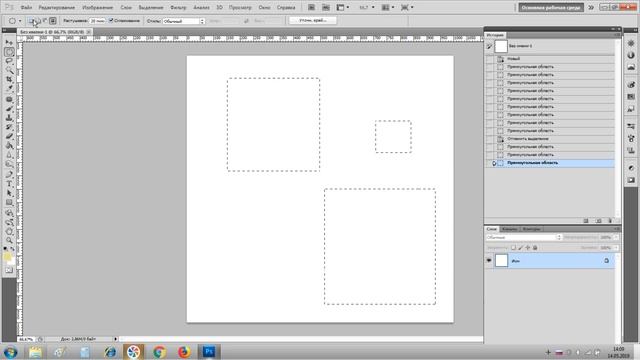The height and width of the screenshot is (360, 640).
Task: Select the Move tool
Action: [x=9, y=43]
